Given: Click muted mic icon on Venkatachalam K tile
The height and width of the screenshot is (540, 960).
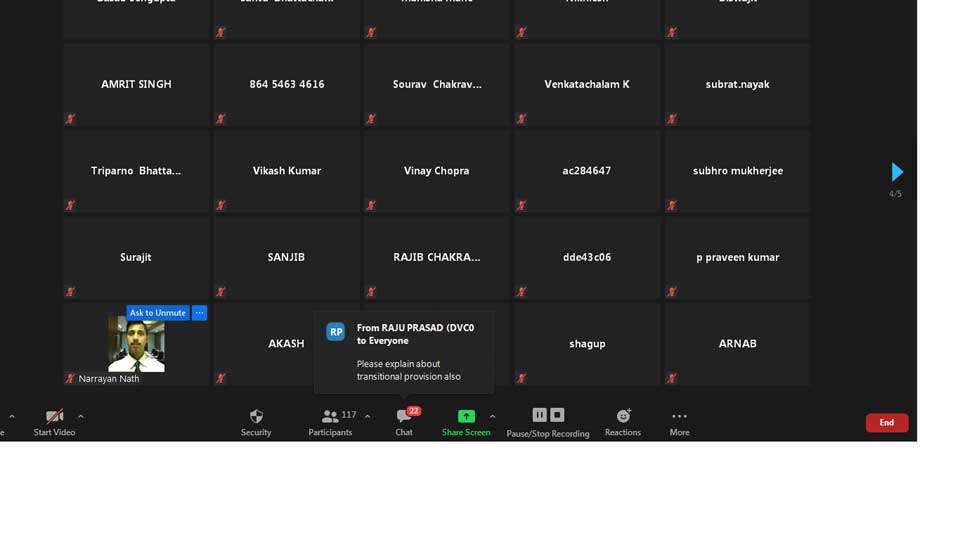Looking at the screenshot, I should click(x=522, y=119).
